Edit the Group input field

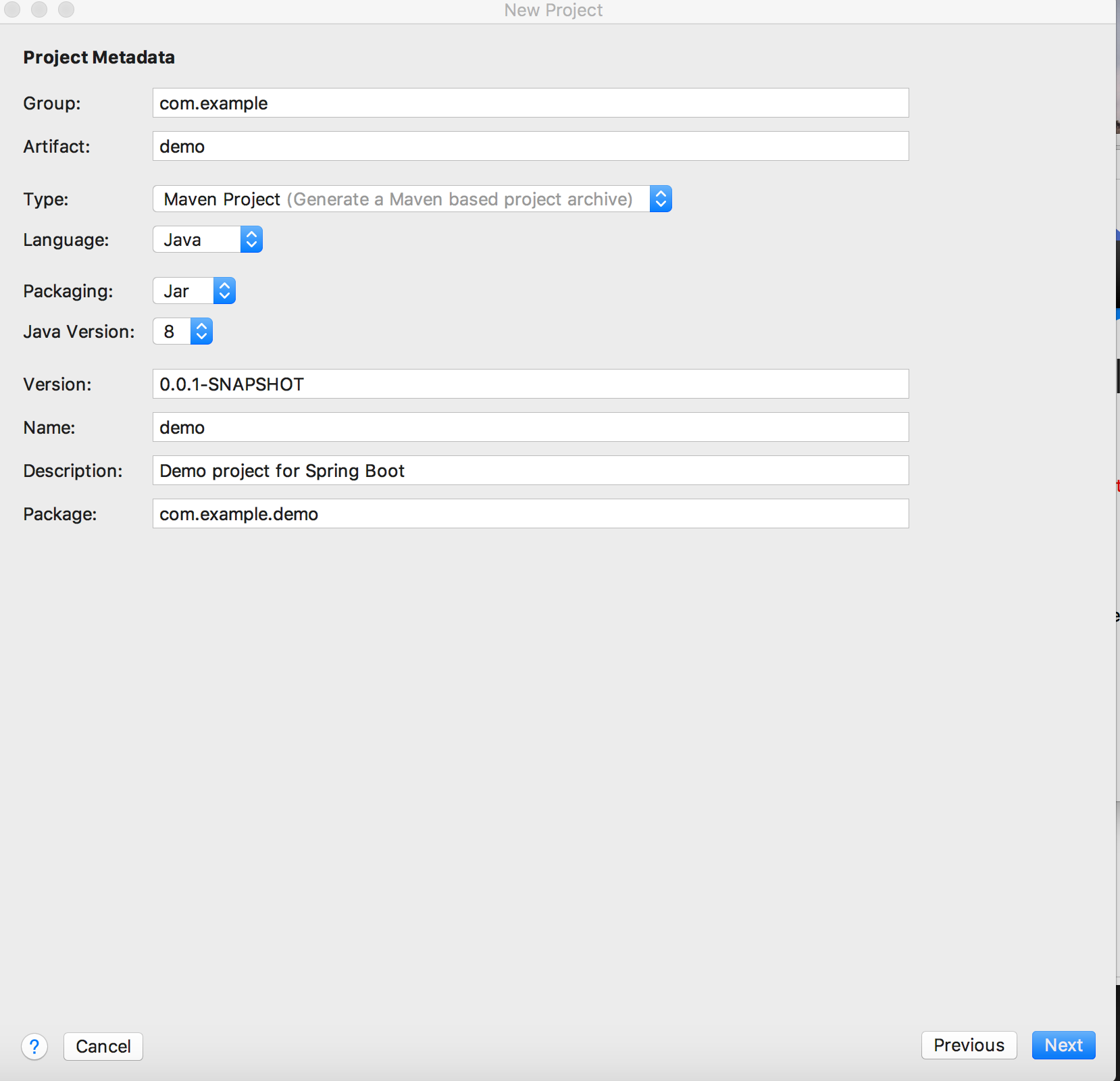(x=530, y=103)
